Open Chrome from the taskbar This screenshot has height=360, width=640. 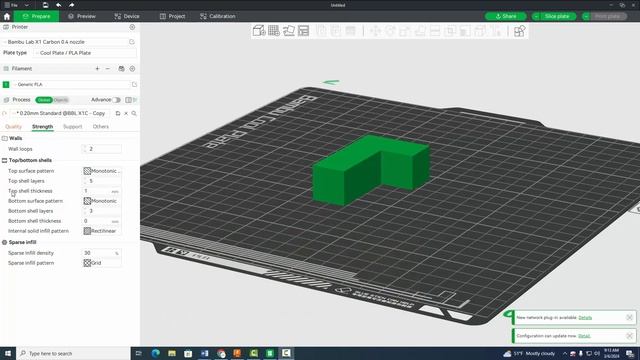(x=221, y=353)
